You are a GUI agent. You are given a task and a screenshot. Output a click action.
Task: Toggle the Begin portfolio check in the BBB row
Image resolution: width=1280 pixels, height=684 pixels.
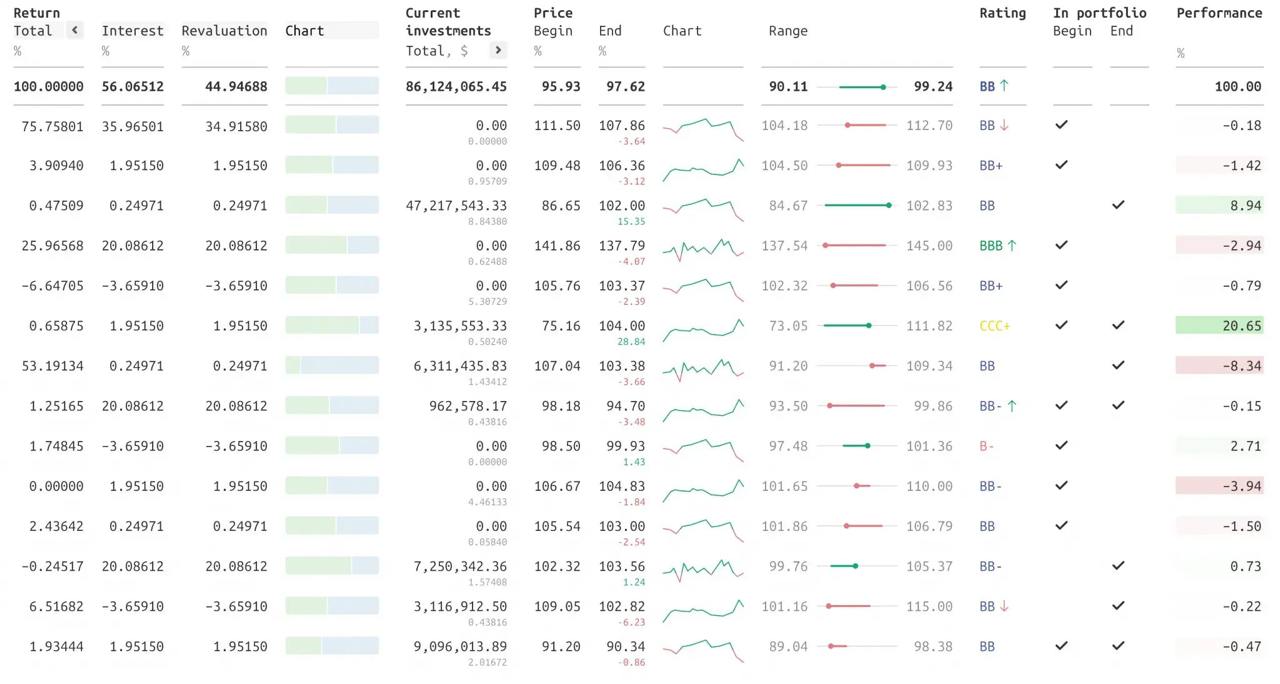pos(1062,245)
